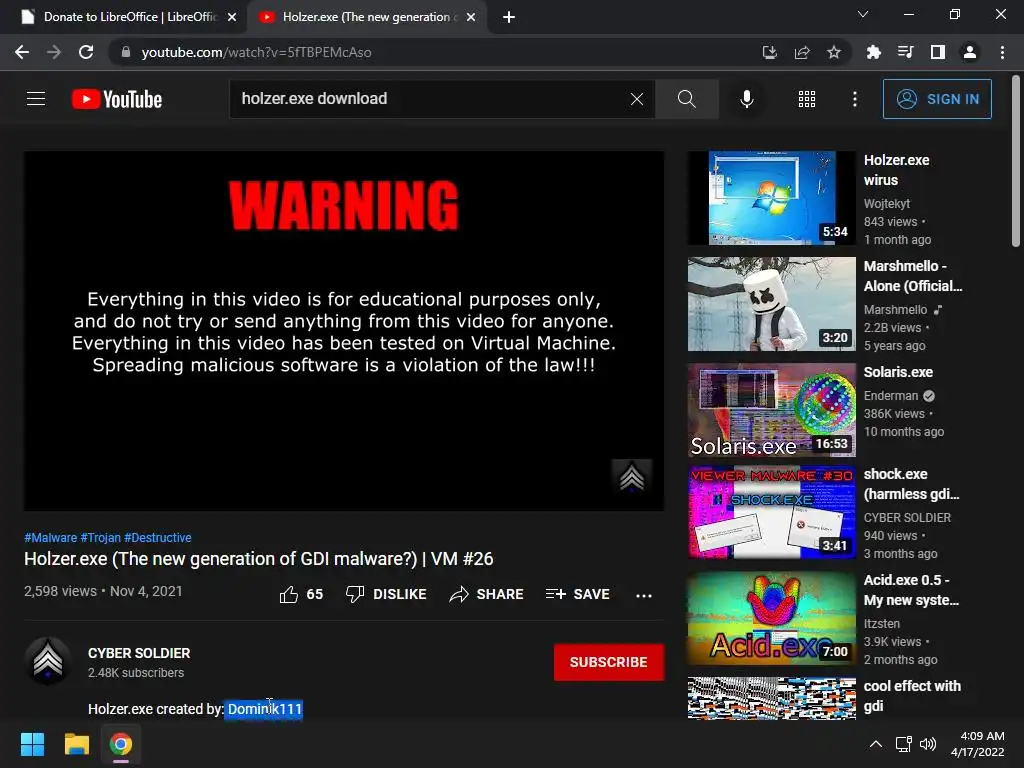Screen dimensions: 1024x768
Task: Open the taskbar clock and date
Action: coord(978,744)
